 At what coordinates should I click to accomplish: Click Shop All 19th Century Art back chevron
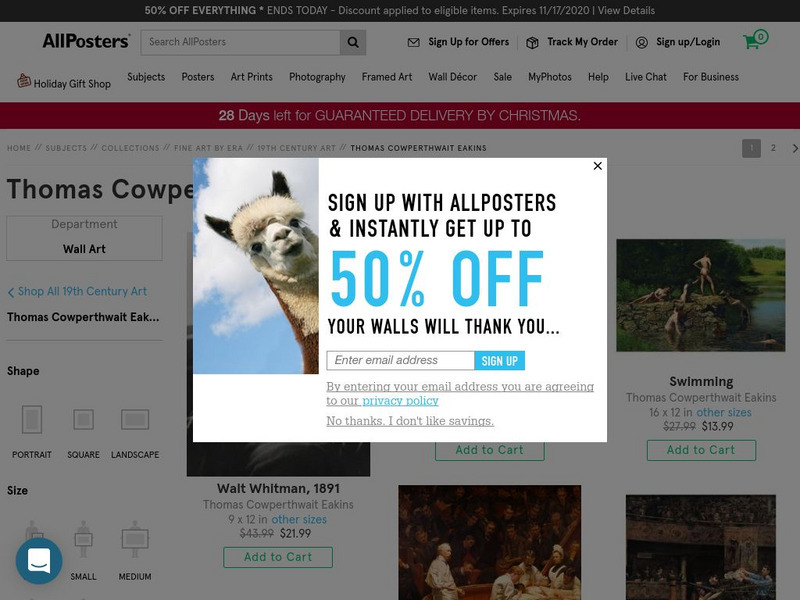11,292
